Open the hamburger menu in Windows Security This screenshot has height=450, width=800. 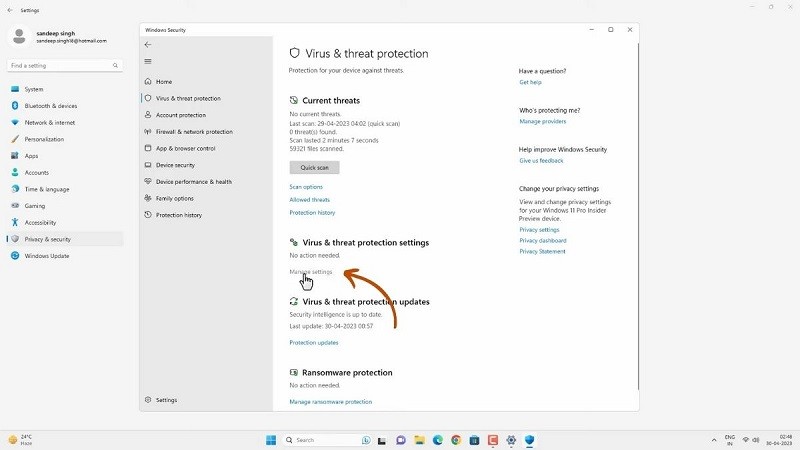coord(148,61)
